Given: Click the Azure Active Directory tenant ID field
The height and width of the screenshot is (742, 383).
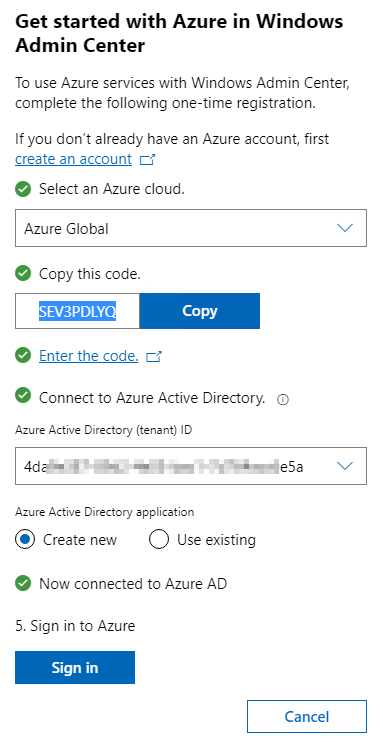Looking at the screenshot, I should coord(191,466).
